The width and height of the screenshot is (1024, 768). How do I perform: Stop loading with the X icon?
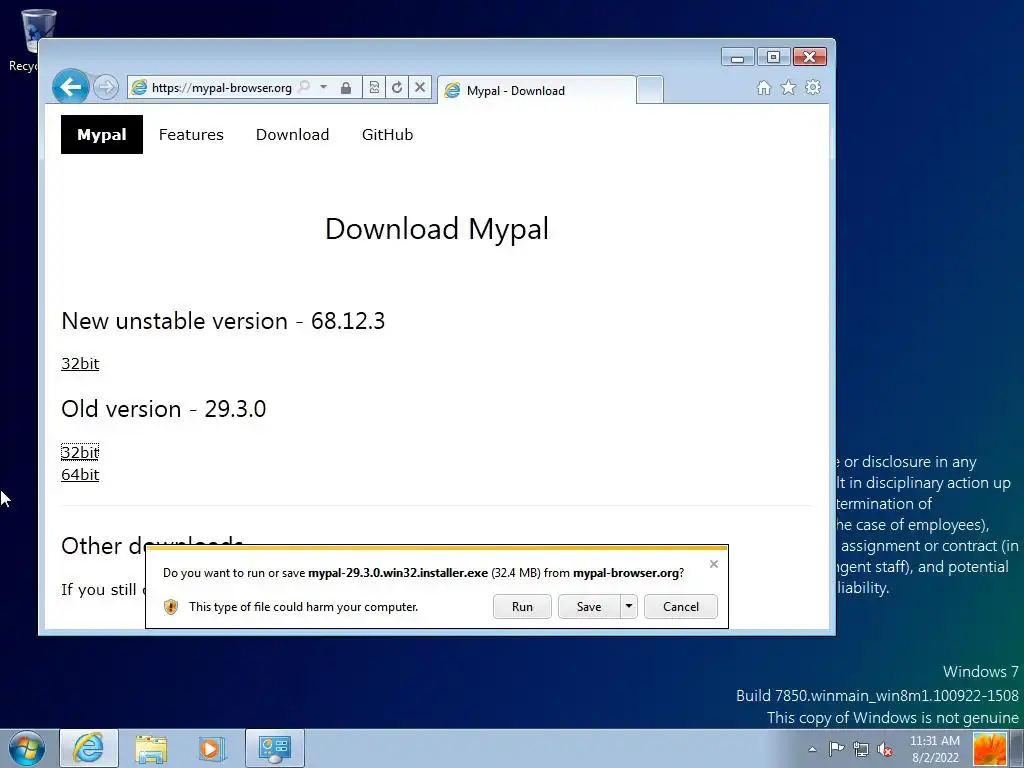[x=420, y=87]
